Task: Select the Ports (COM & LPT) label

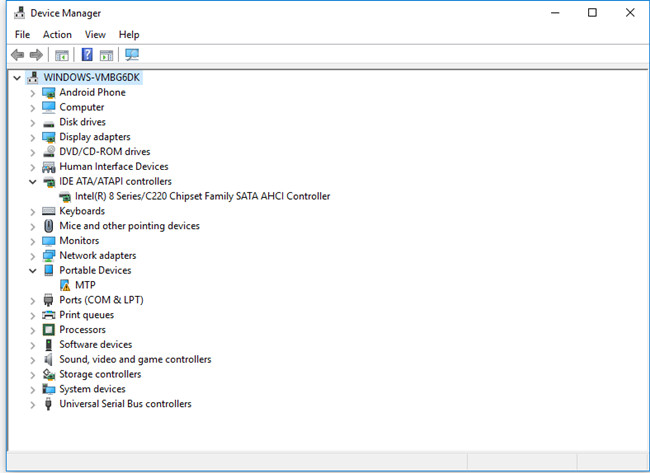Action: (x=101, y=300)
